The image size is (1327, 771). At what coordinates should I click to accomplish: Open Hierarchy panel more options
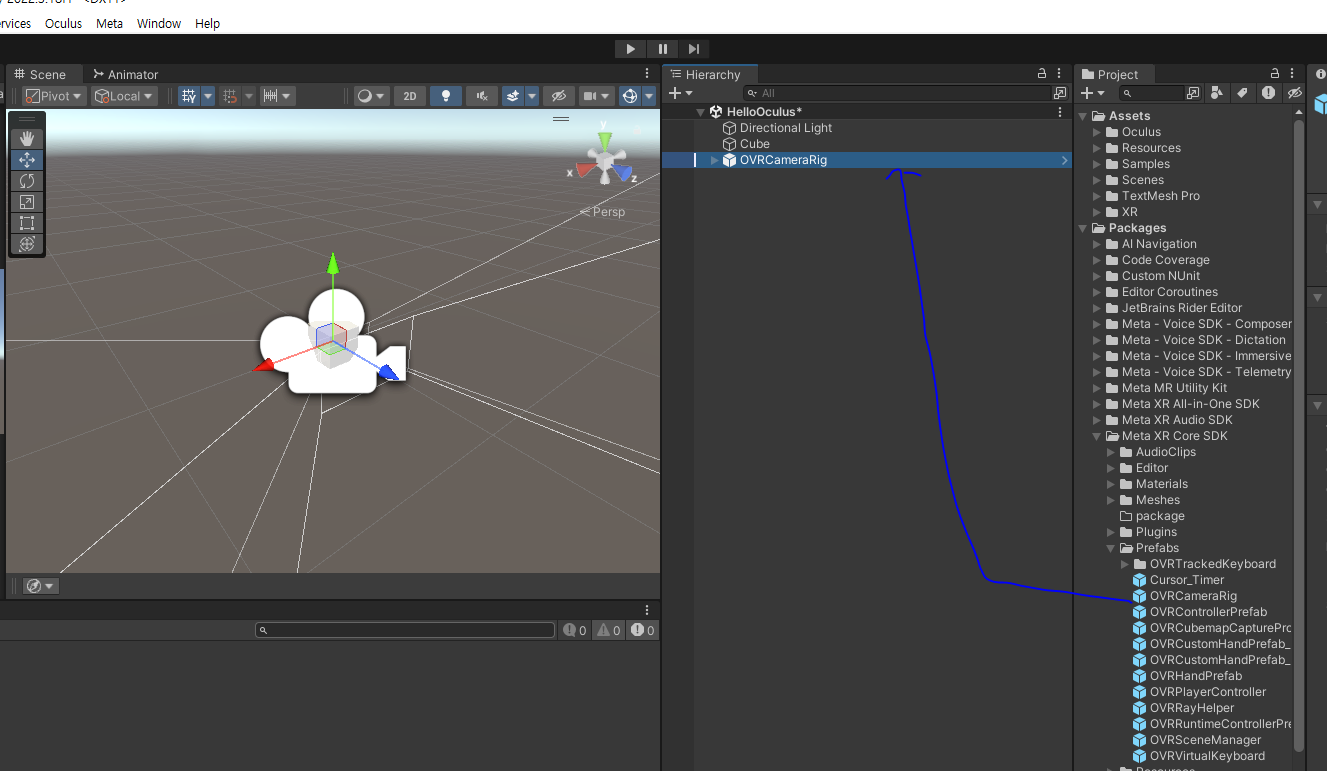pyautogui.click(x=1061, y=74)
